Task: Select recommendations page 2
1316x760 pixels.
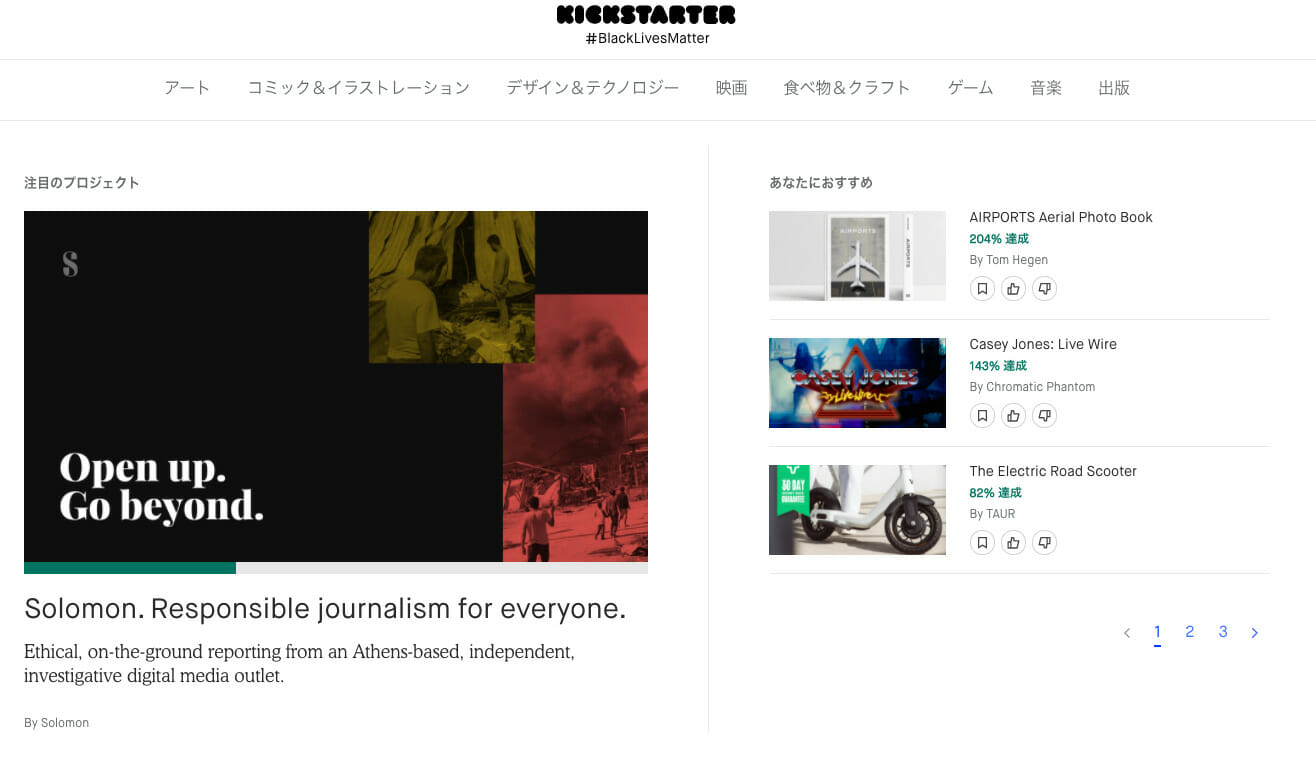Action: pyautogui.click(x=1189, y=632)
